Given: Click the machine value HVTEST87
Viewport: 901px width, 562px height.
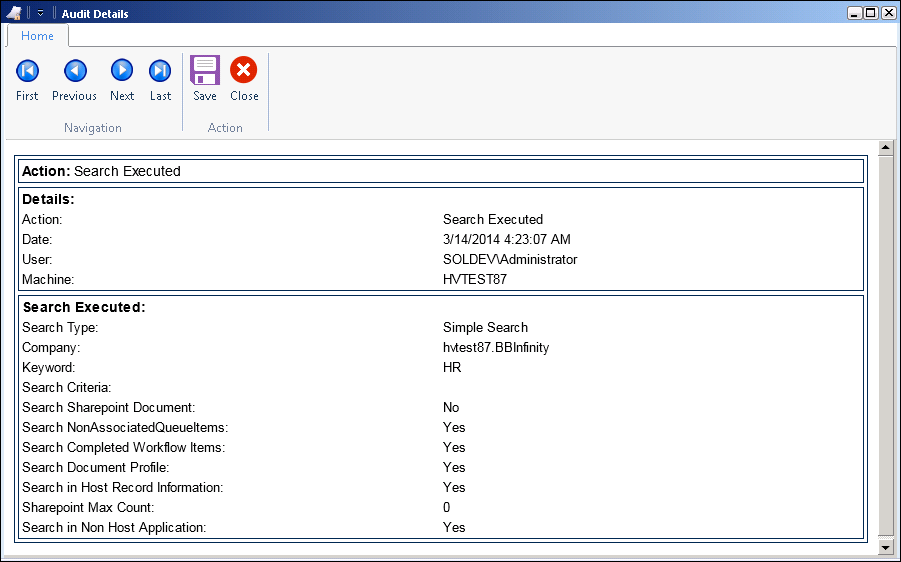Looking at the screenshot, I should tap(475, 280).
